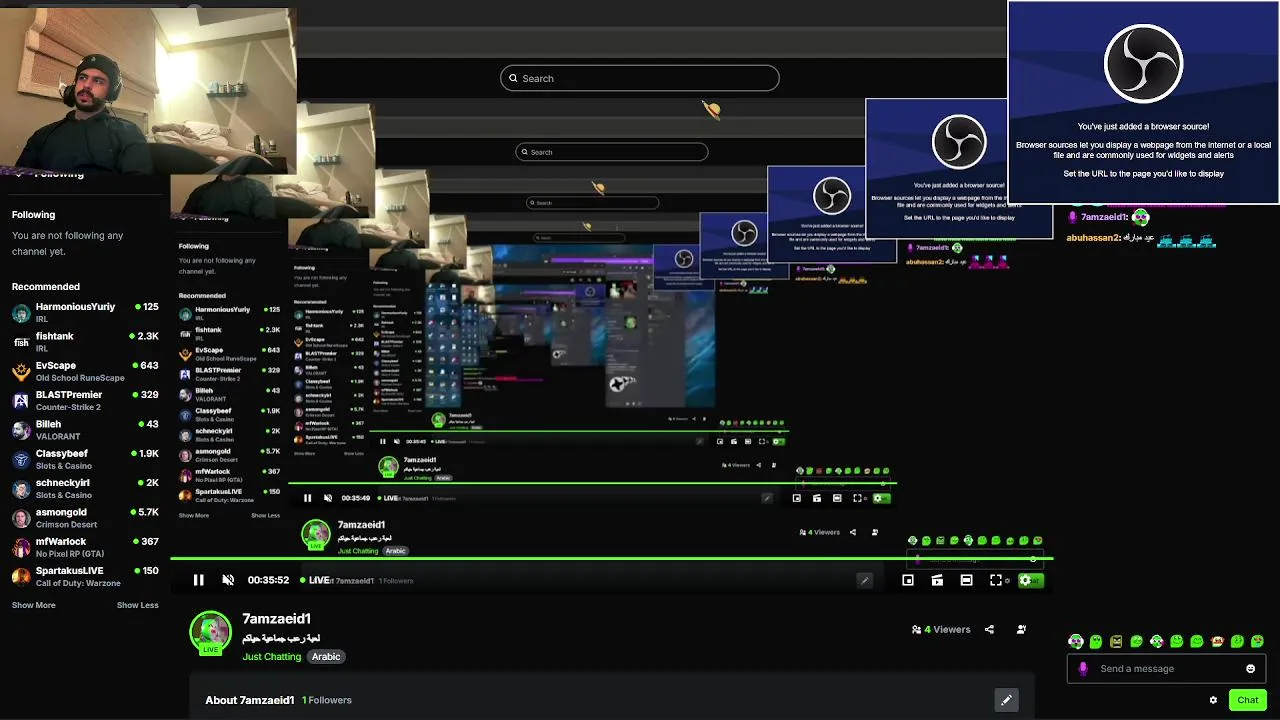Send with the green Chat button

pyautogui.click(x=1247, y=700)
